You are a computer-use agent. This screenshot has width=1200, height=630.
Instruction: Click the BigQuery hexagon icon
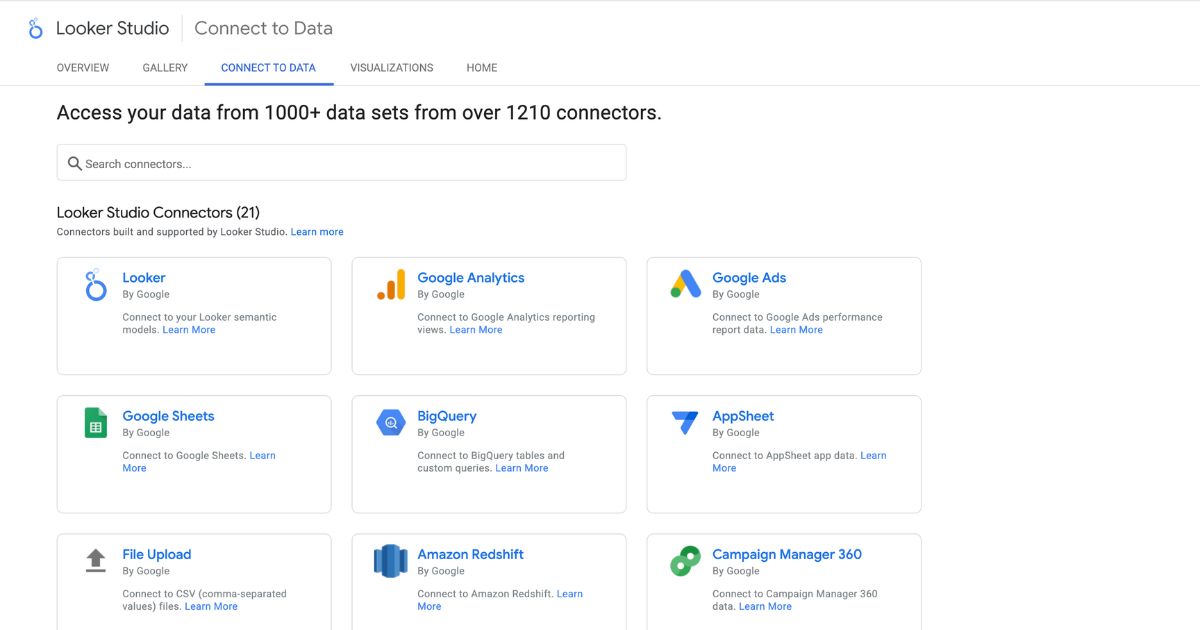coord(391,423)
